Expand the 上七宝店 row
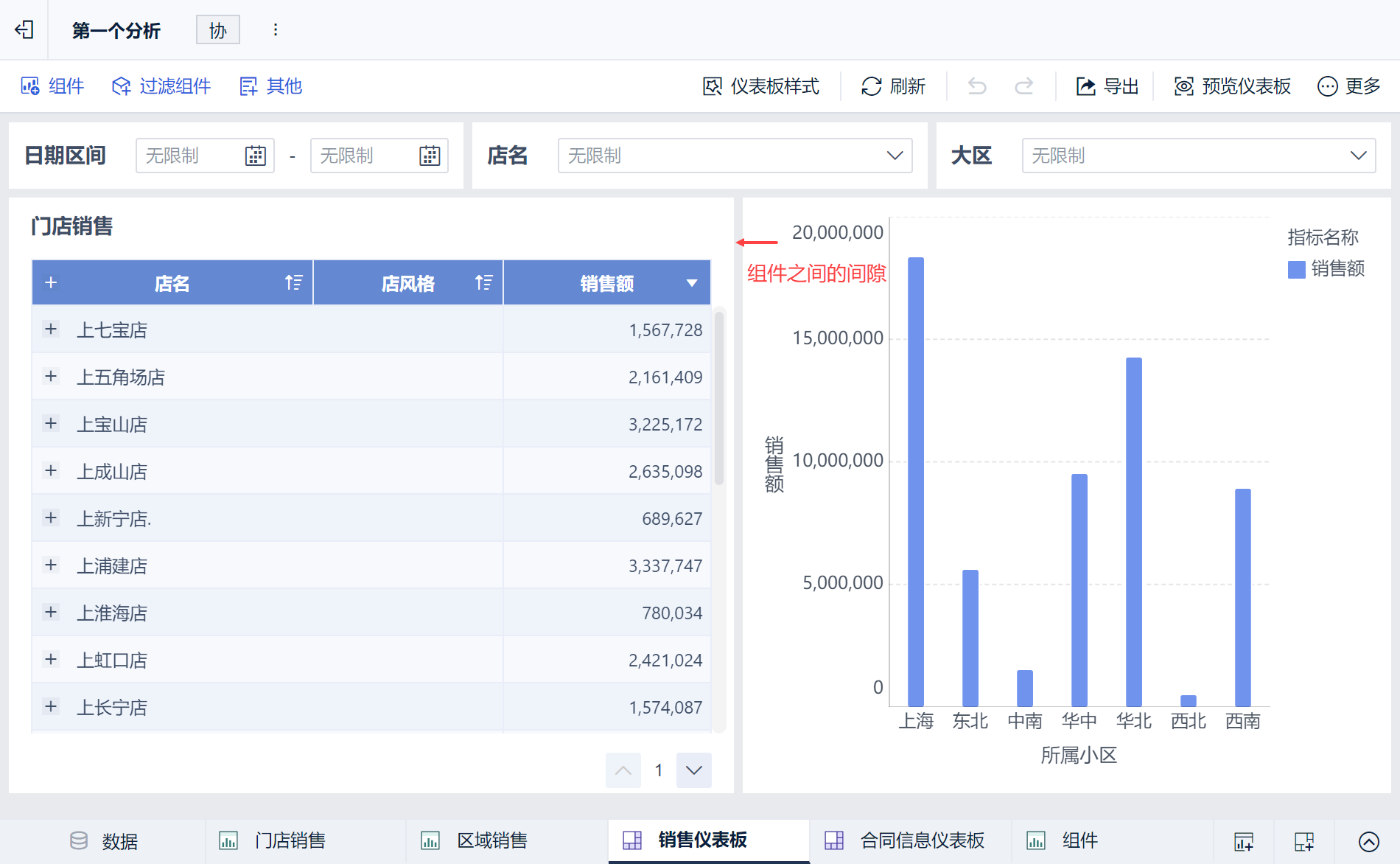 (x=51, y=329)
